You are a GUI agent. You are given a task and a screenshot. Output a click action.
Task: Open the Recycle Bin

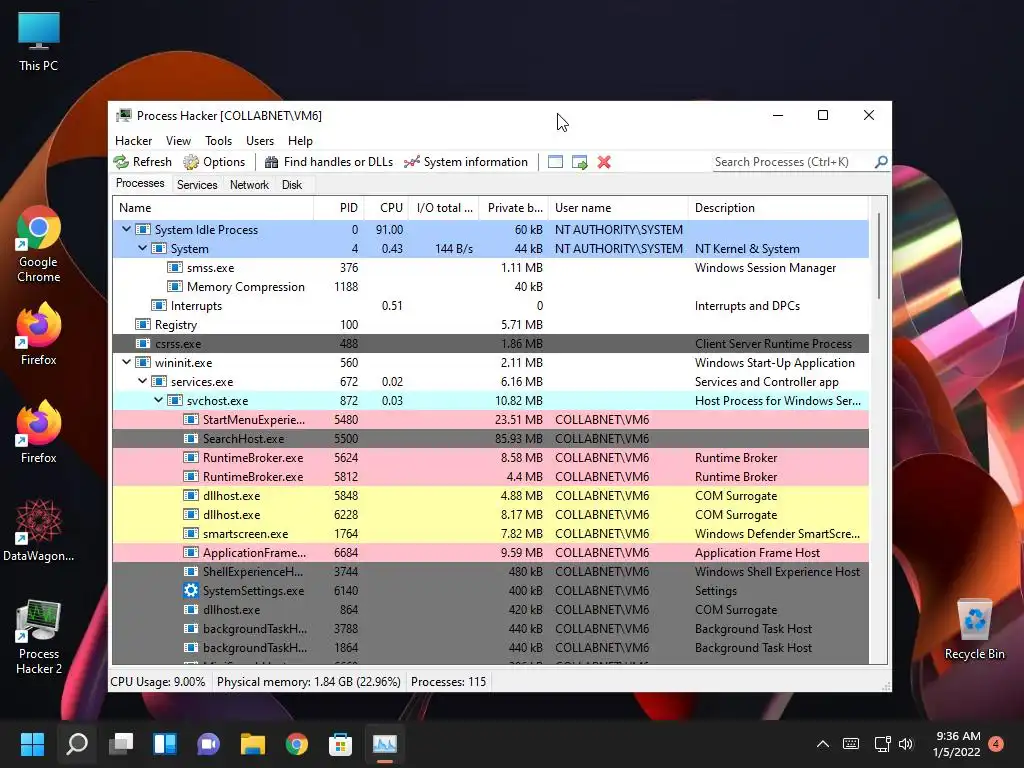[974, 629]
